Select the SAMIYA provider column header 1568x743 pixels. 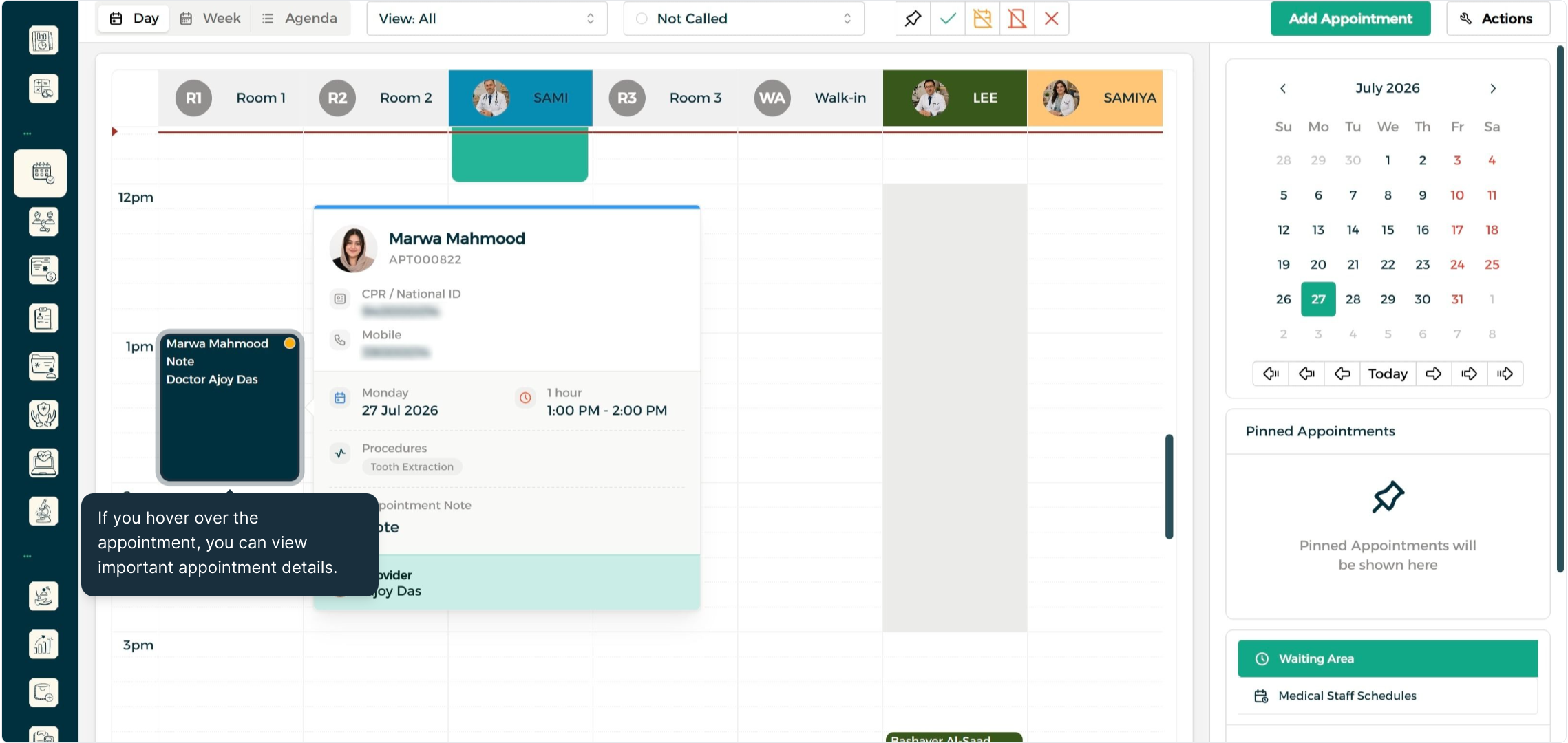pos(1095,98)
